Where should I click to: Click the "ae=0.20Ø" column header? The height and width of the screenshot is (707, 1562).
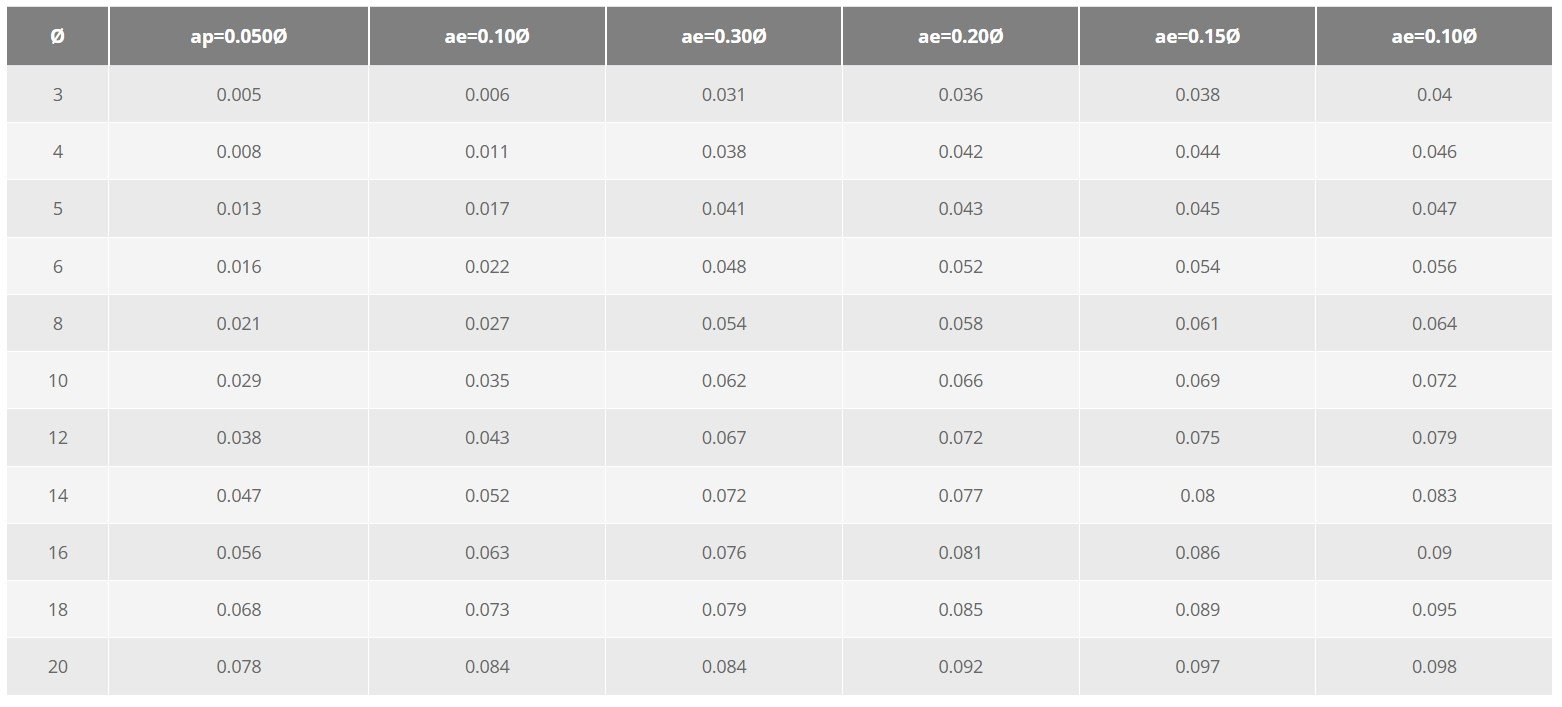point(960,37)
